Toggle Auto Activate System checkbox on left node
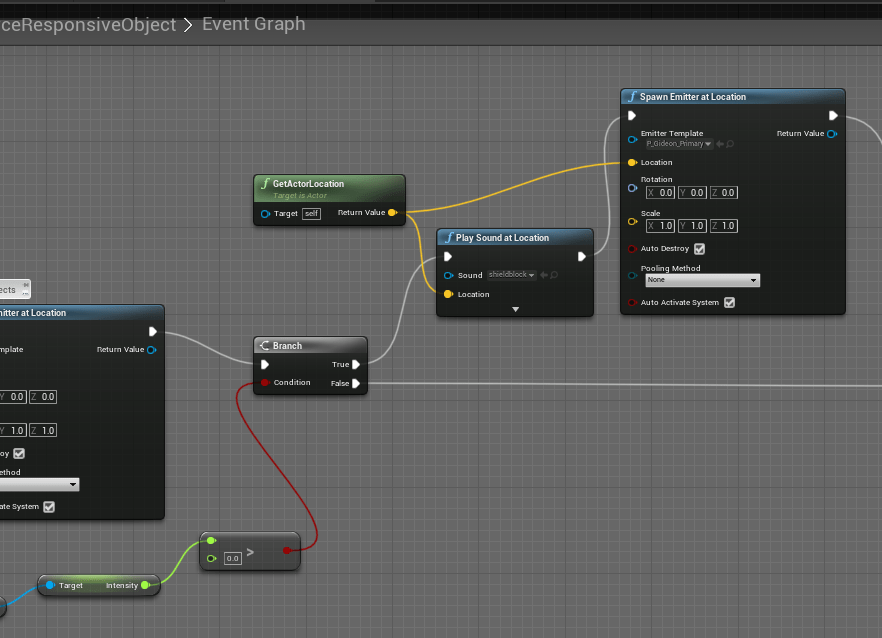The image size is (882, 638). [x=49, y=507]
